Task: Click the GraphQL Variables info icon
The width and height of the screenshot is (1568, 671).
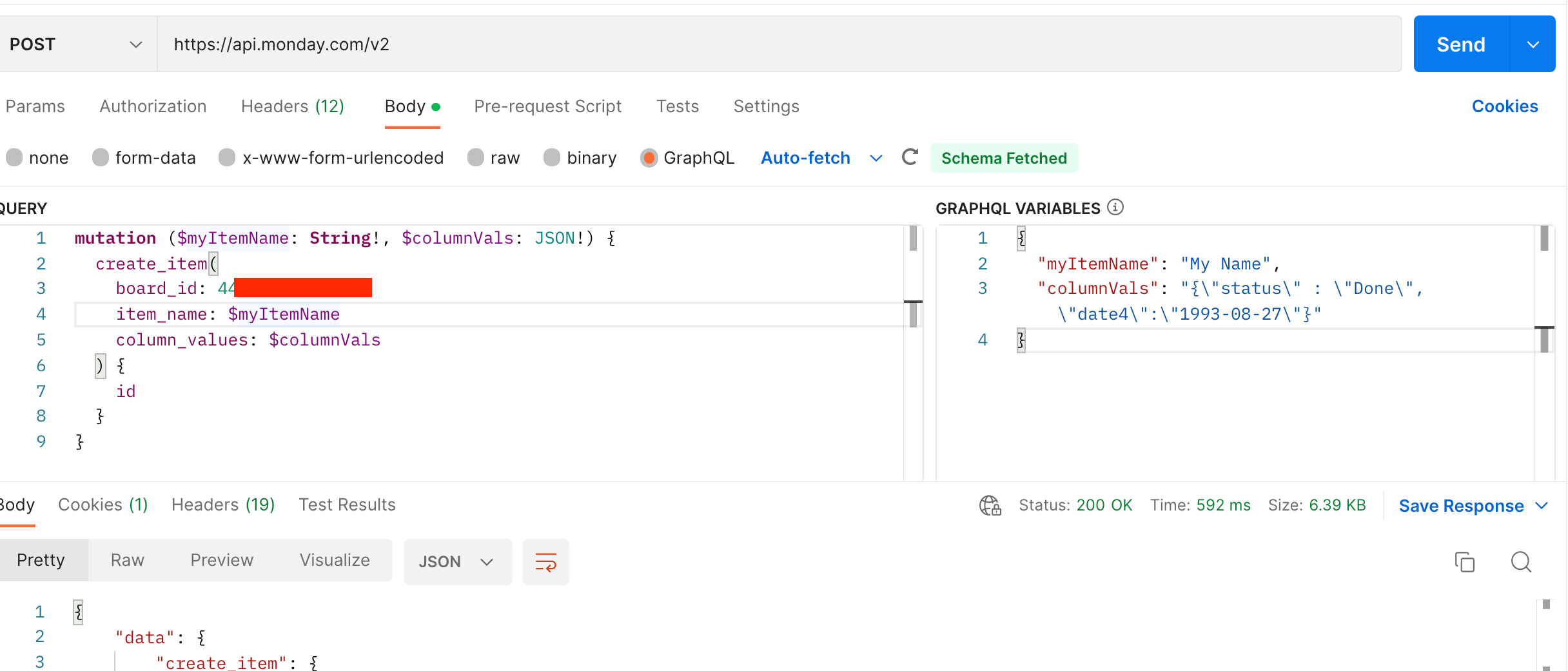Action: pyautogui.click(x=1115, y=208)
